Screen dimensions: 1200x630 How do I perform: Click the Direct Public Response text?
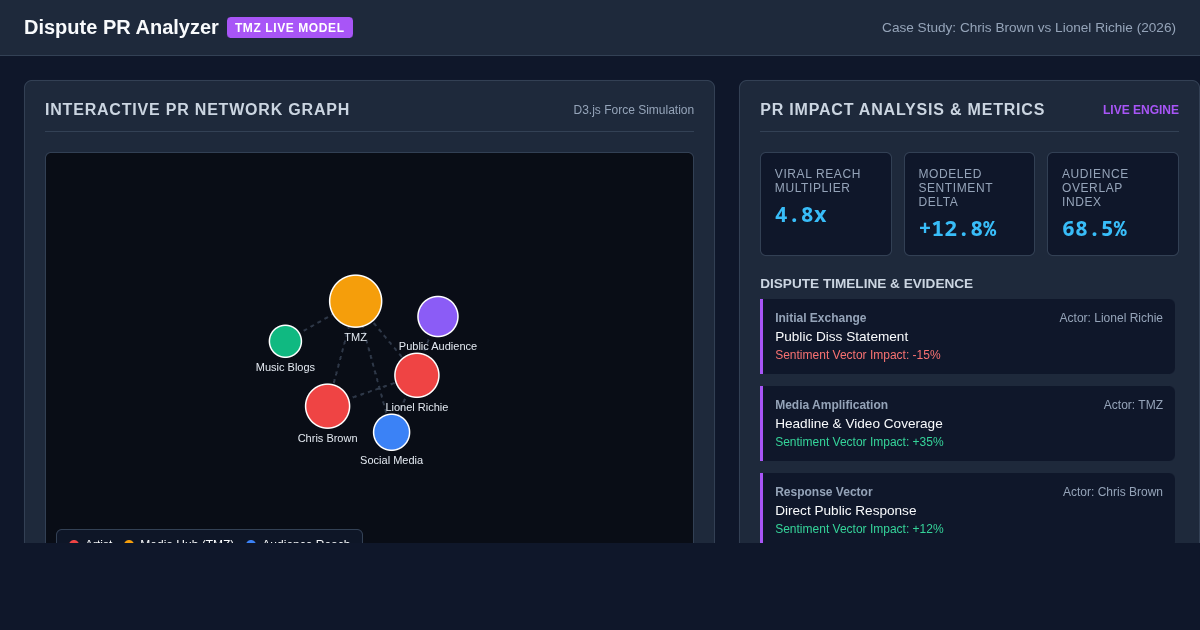point(845,510)
